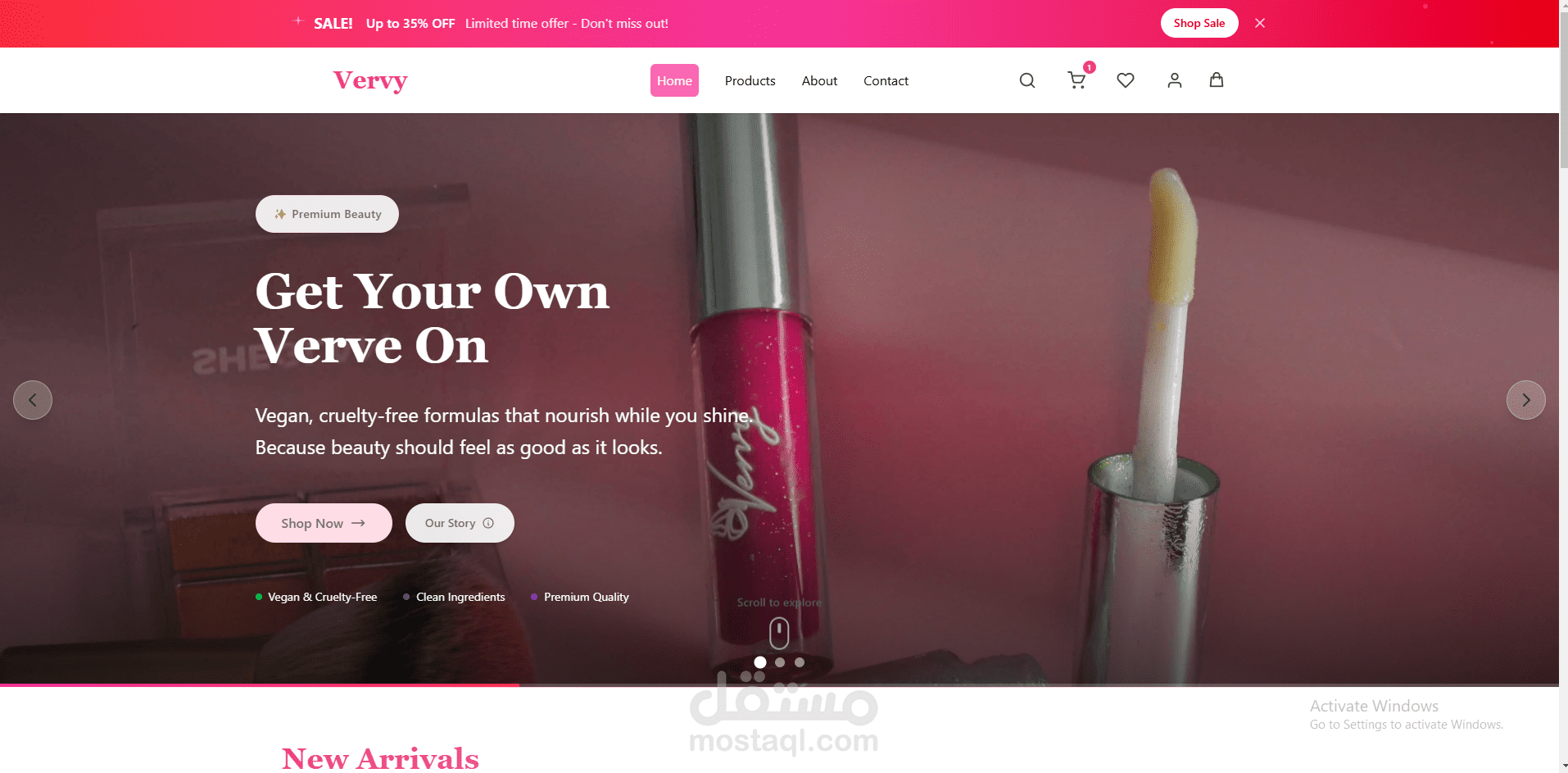1568x773 pixels.
Task: Open the Contact nav link
Action: click(886, 80)
